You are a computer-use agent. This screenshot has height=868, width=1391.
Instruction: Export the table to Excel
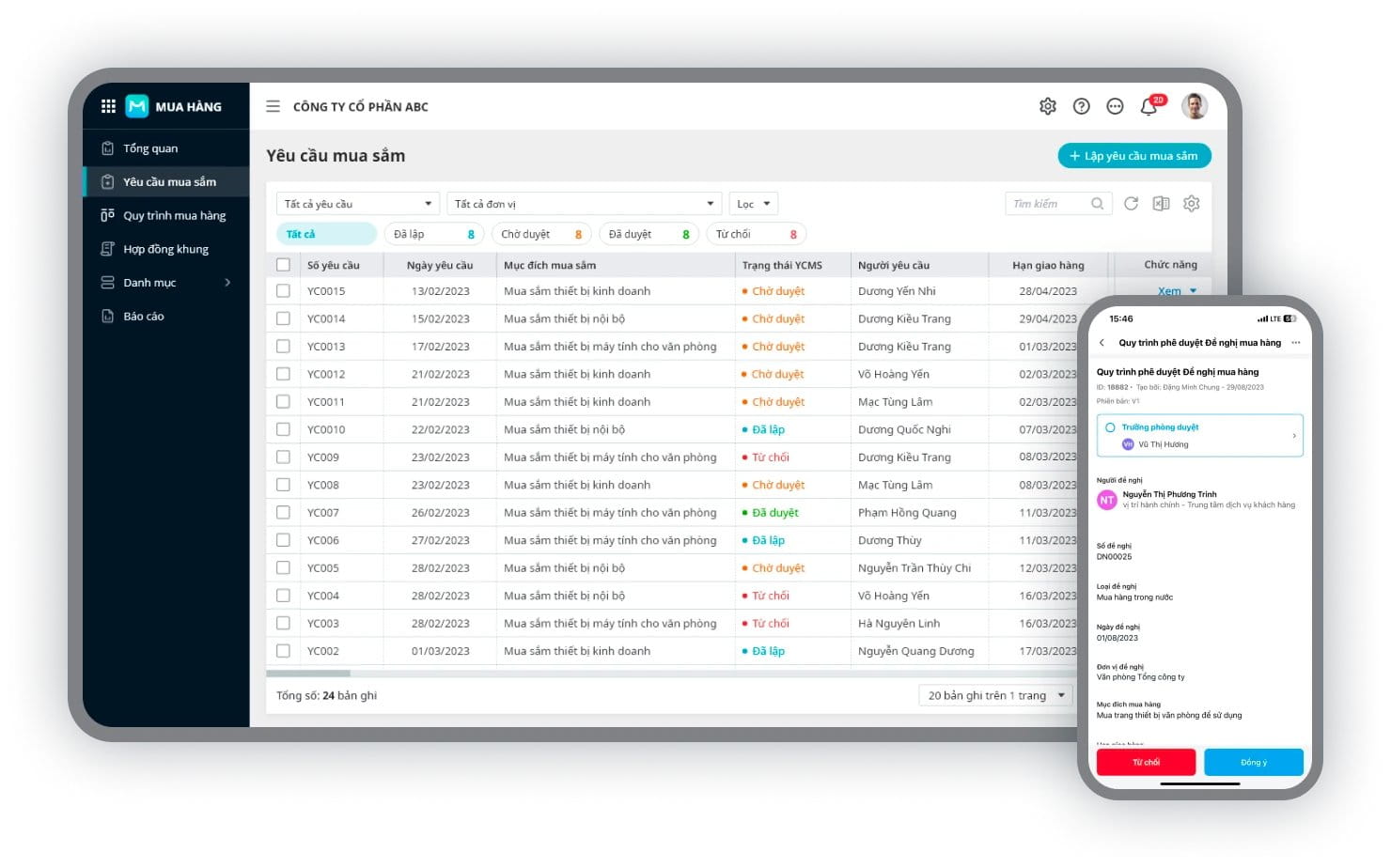1162,204
